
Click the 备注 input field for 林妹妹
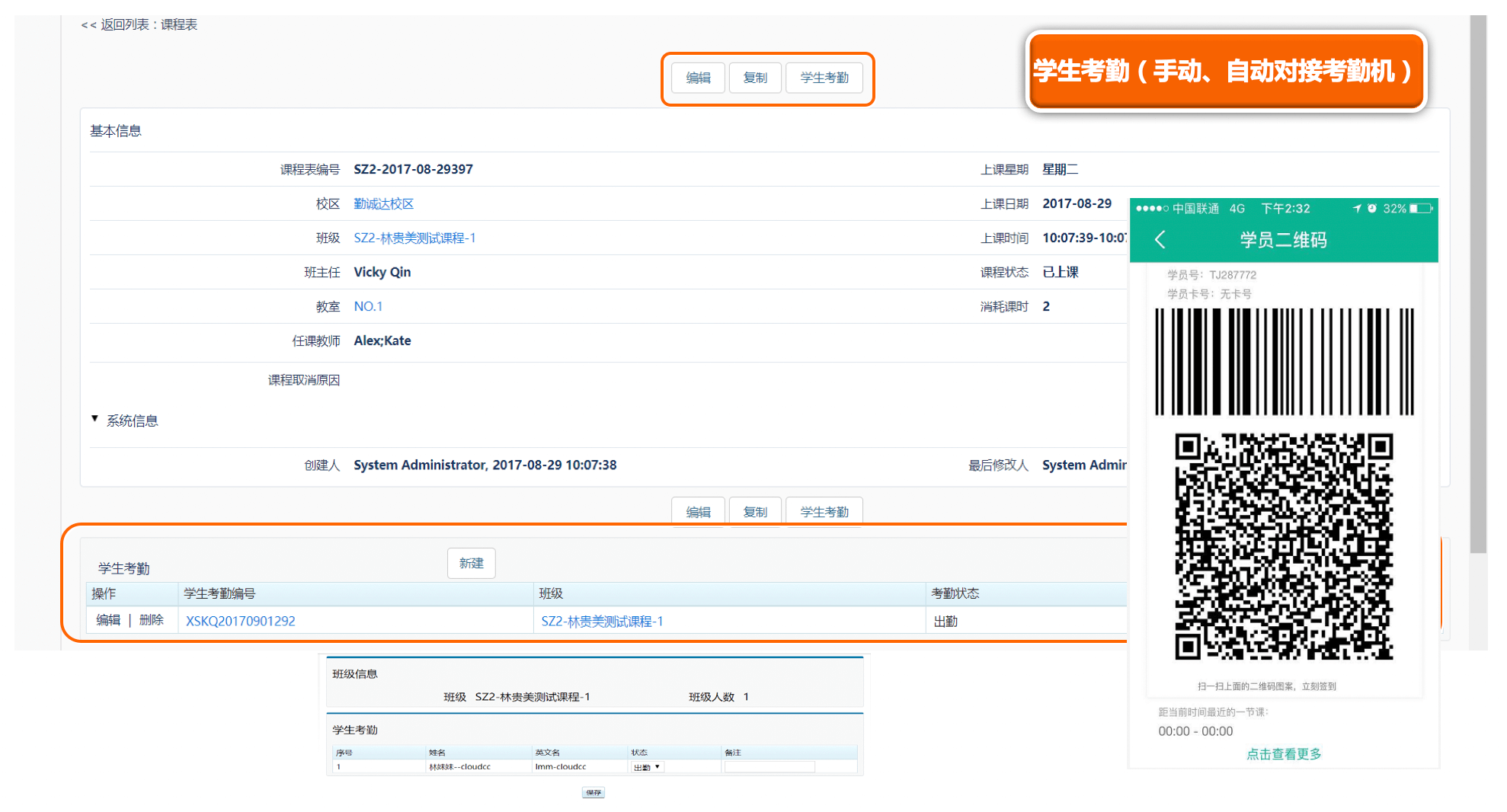tap(769, 767)
